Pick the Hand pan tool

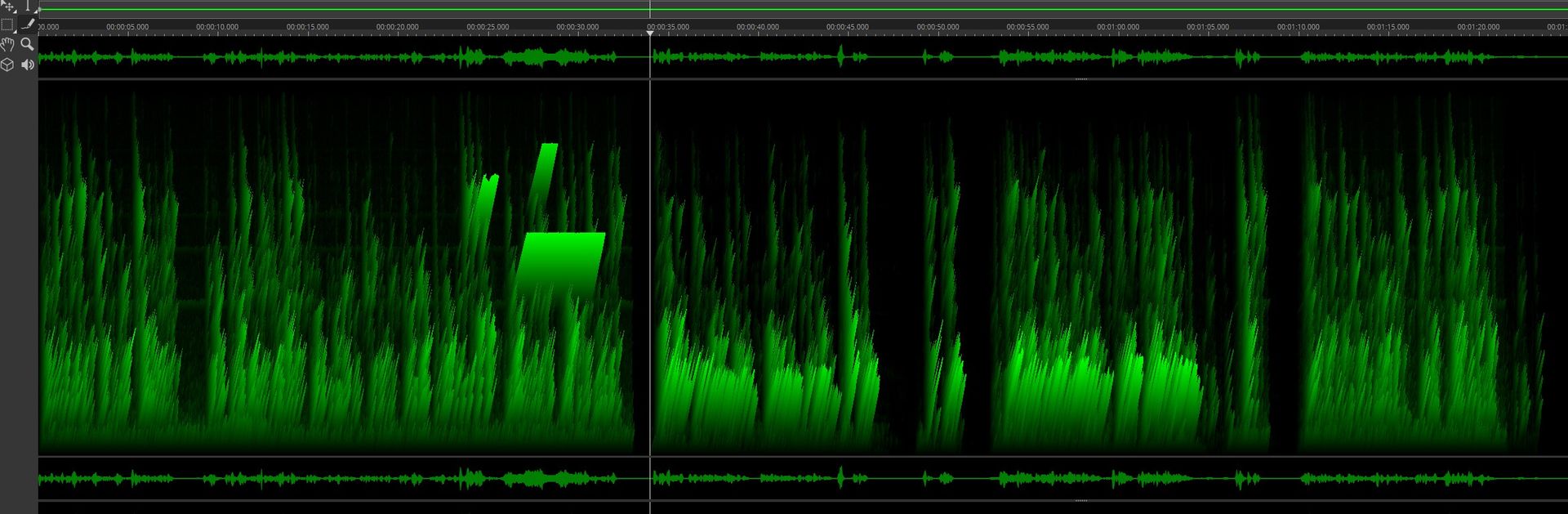tap(8, 44)
